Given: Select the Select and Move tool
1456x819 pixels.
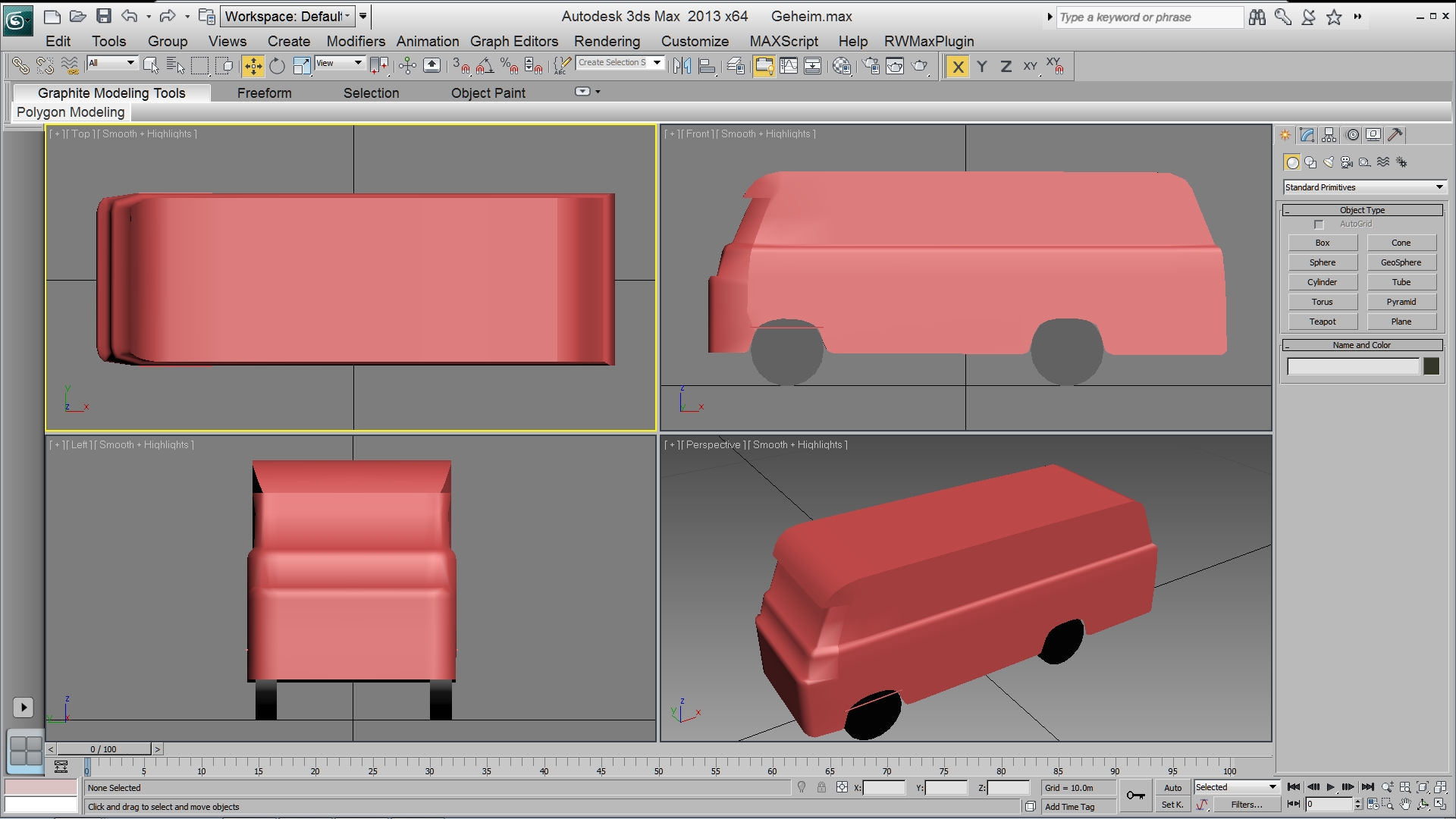Looking at the screenshot, I should click(x=253, y=67).
